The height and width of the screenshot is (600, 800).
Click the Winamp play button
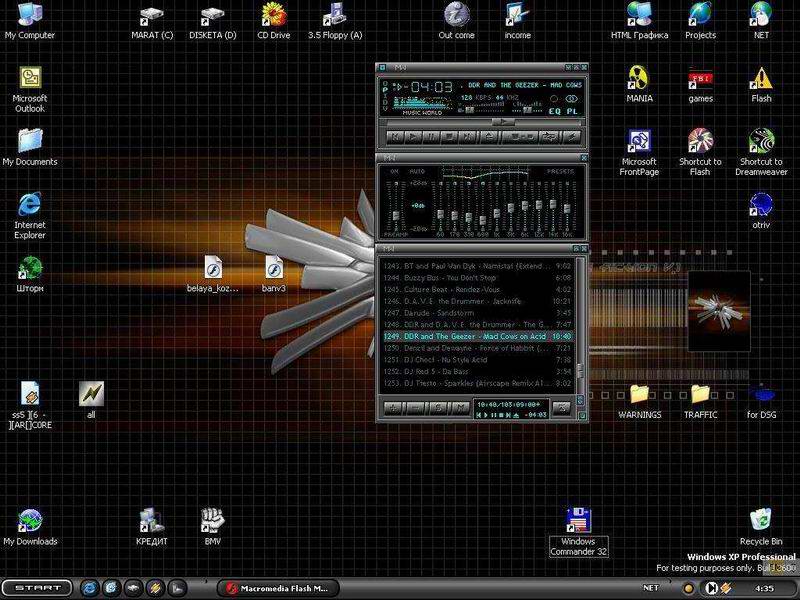pyautogui.click(x=412, y=137)
